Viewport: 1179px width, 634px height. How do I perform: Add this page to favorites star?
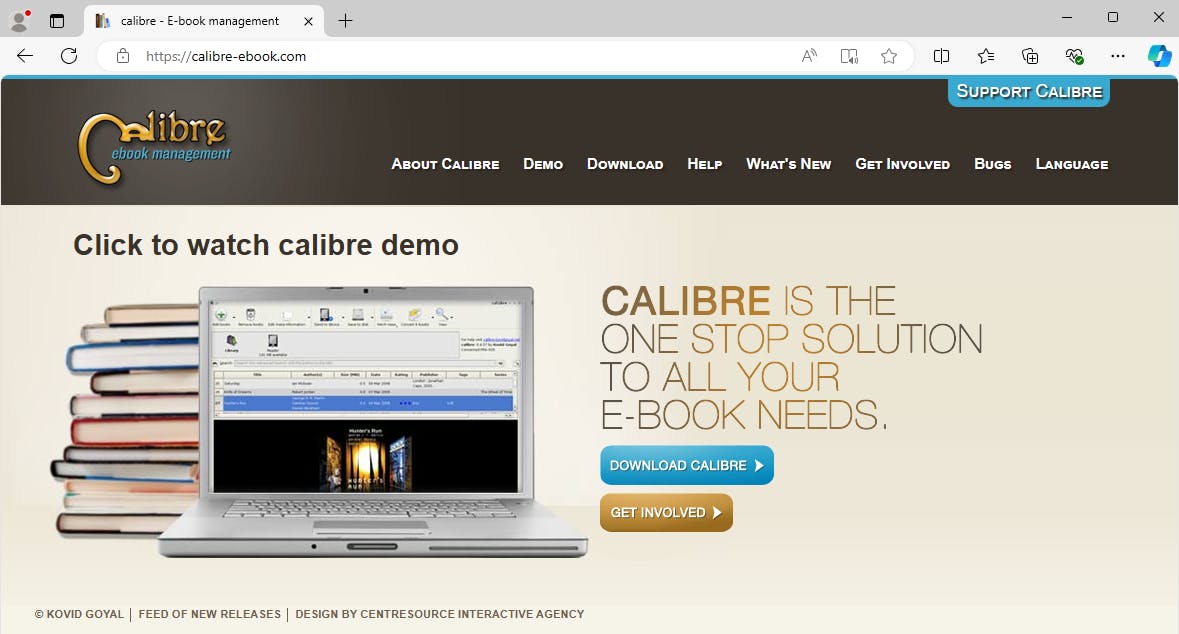click(x=889, y=56)
